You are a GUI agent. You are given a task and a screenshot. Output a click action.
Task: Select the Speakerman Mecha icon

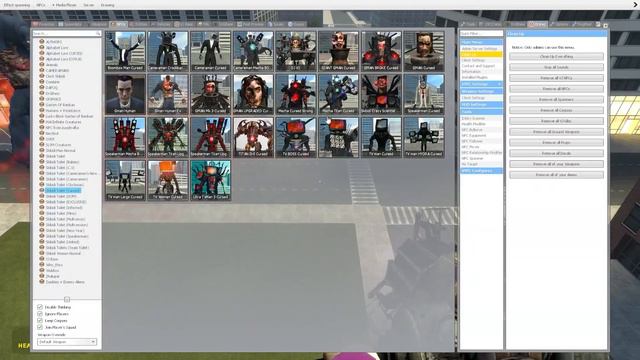click(125, 137)
